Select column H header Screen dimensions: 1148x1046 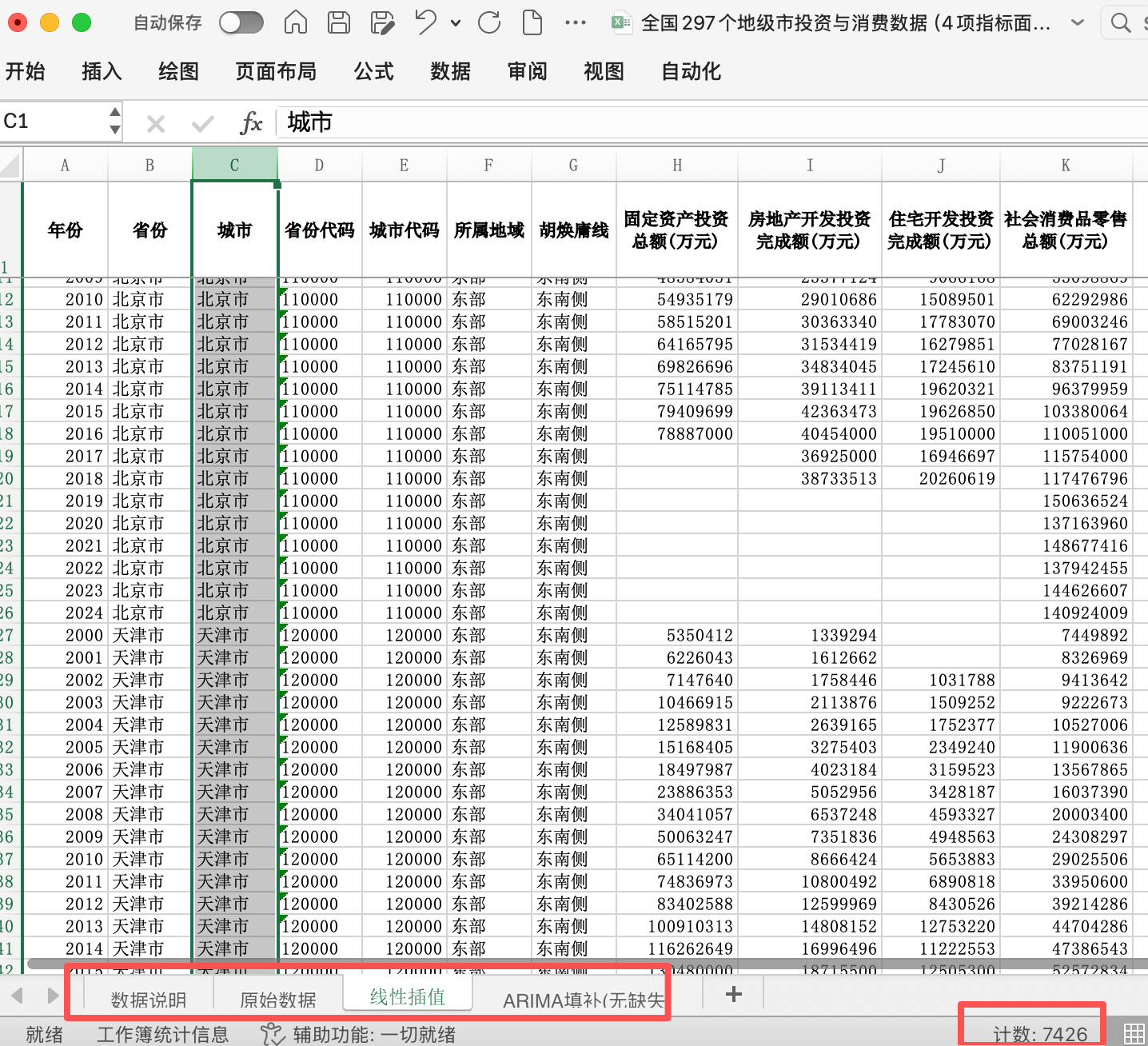coord(677,165)
